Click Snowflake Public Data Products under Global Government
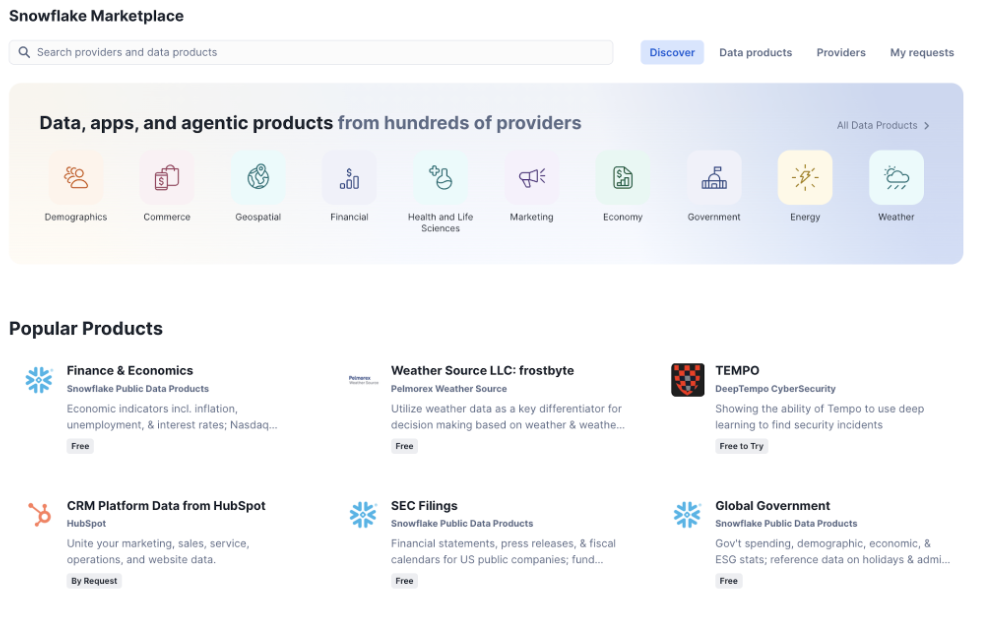Image resolution: width=986 pixels, height=622 pixels. click(x=786, y=523)
